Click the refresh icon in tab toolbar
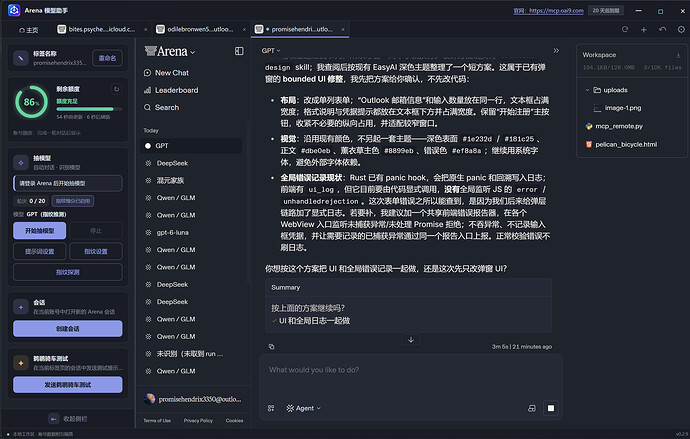 pyautogui.click(x=625, y=29)
